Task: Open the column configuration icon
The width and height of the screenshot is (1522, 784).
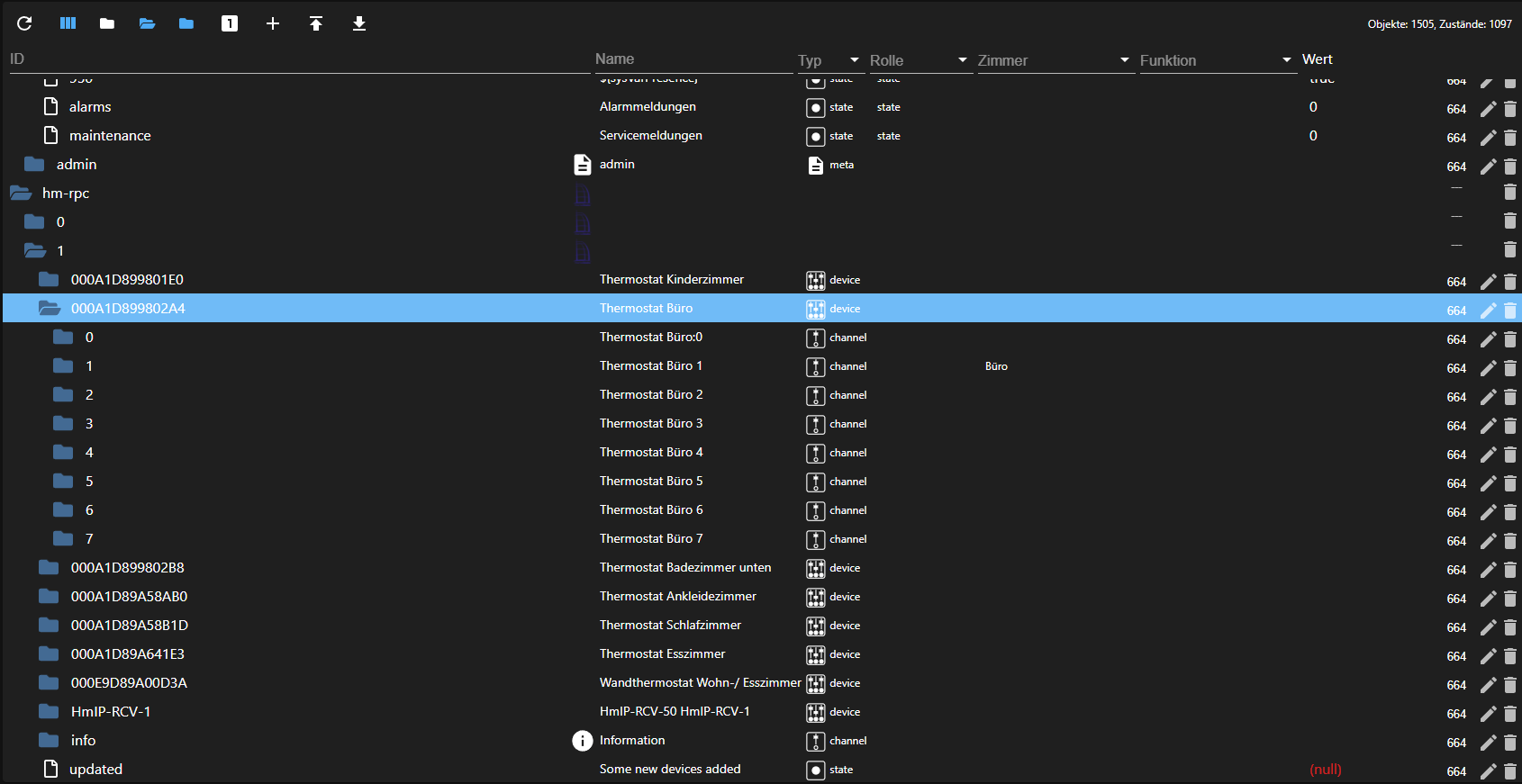Action: click(x=68, y=23)
